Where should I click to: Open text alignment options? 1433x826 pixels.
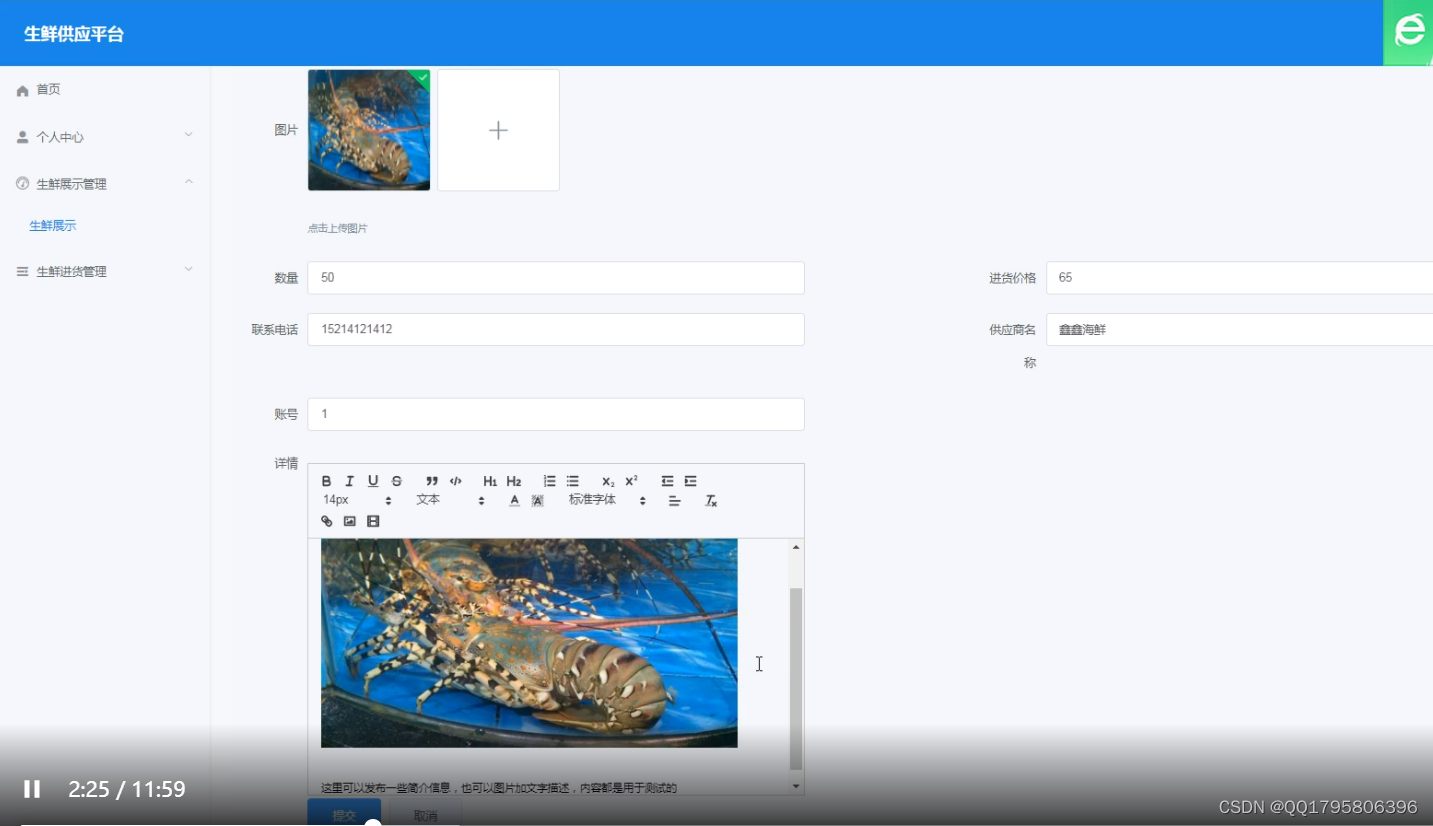[x=674, y=500]
